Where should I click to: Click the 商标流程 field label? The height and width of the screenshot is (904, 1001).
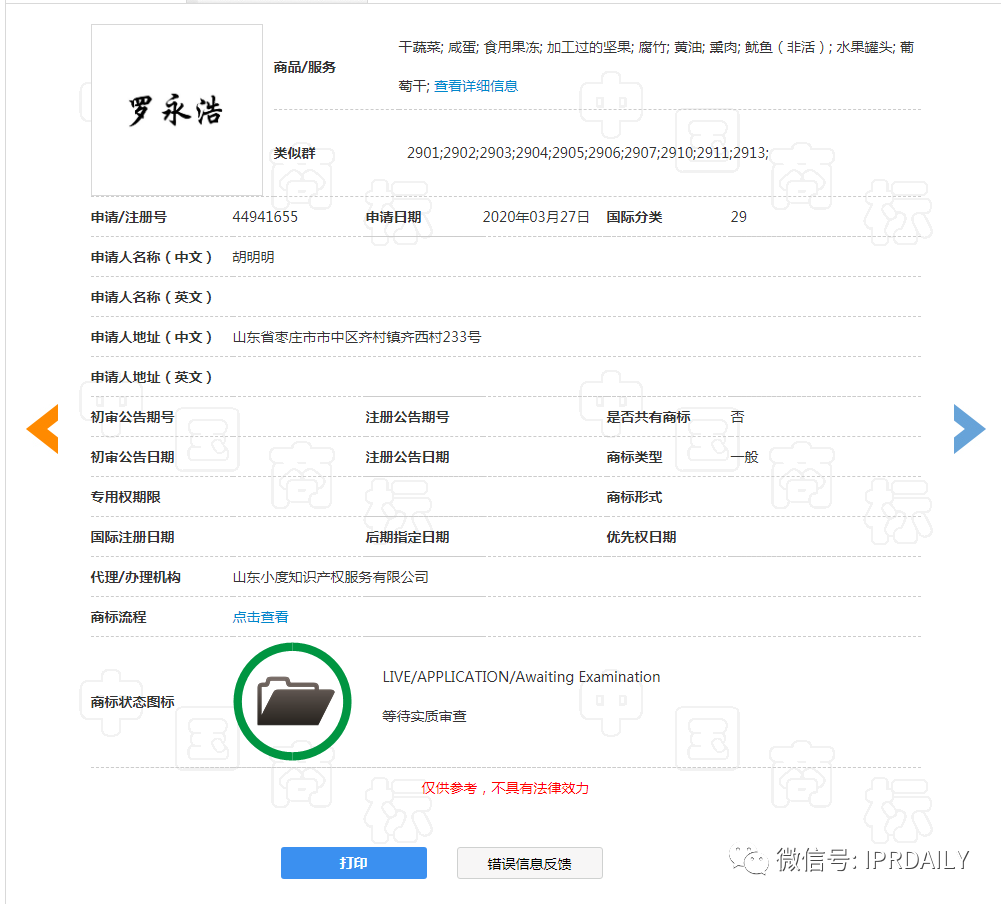tap(119, 617)
